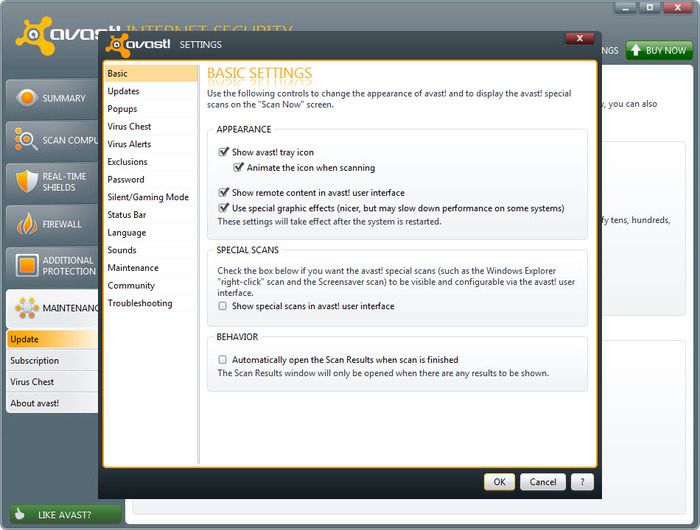Select Virus Chest in settings list
The width and height of the screenshot is (700, 530).
pos(129,127)
